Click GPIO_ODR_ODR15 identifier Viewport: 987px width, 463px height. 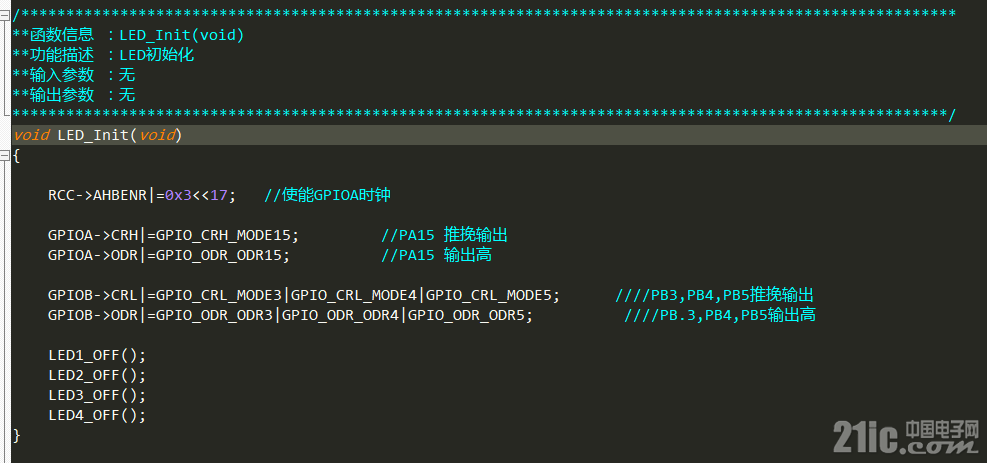click(218, 255)
